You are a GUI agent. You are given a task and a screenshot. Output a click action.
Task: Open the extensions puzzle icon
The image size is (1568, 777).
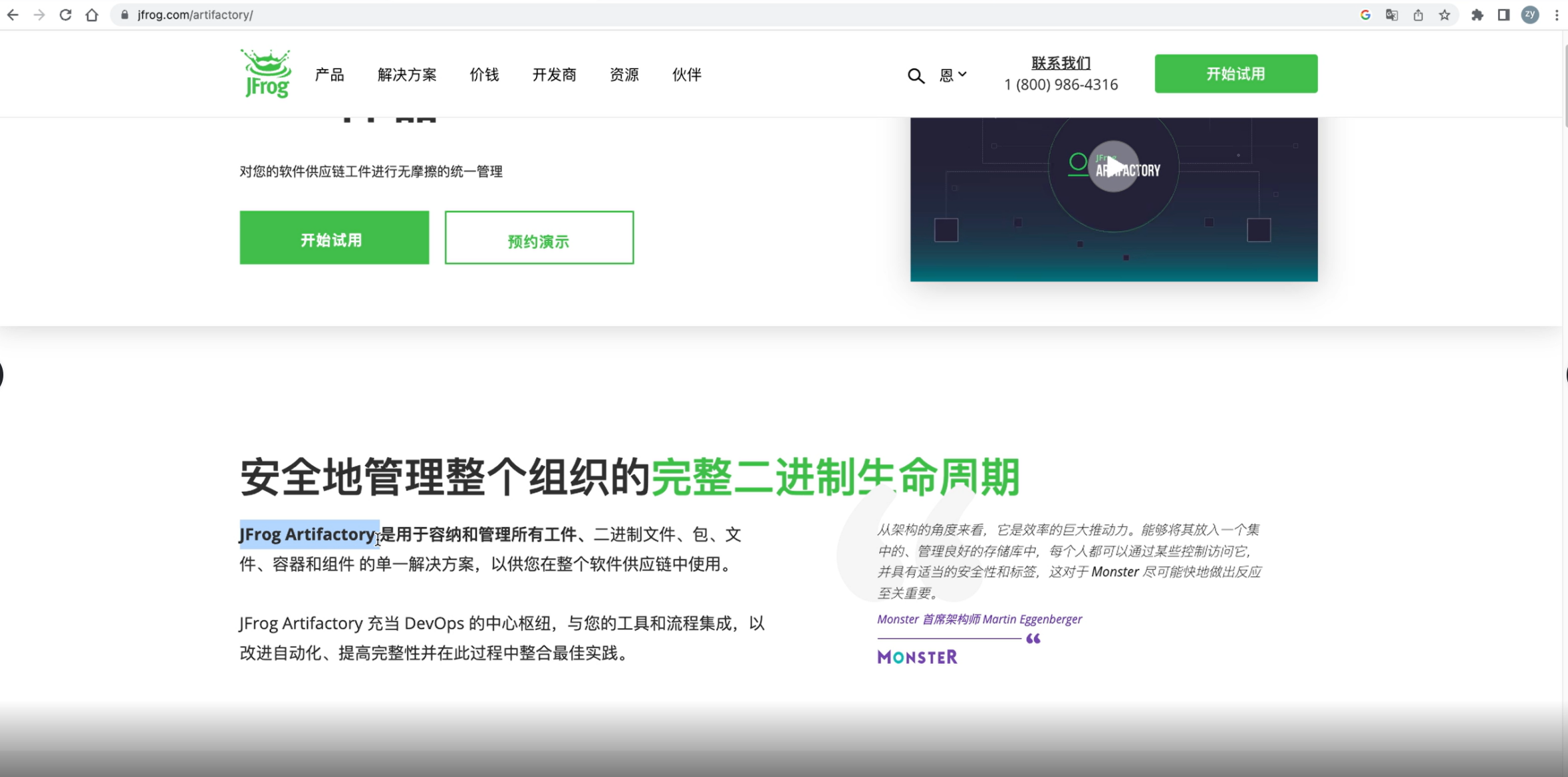1477,15
